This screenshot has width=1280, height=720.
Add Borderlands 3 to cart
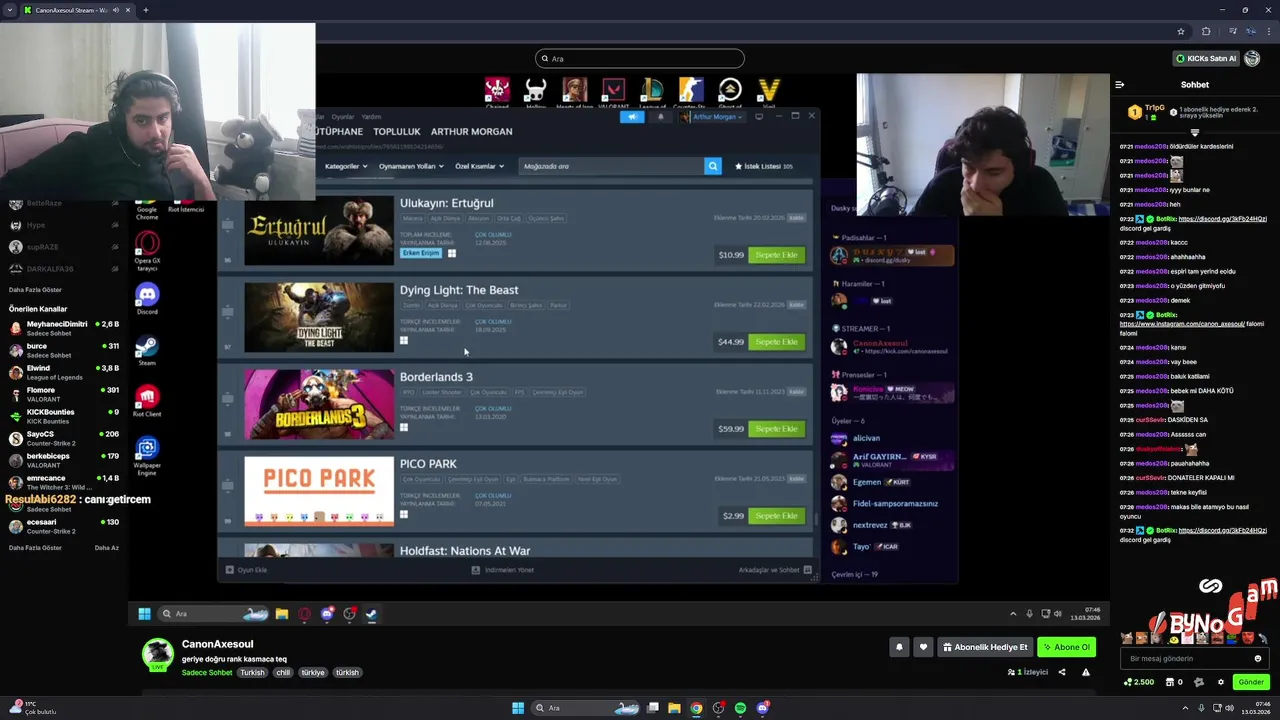coord(776,429)
